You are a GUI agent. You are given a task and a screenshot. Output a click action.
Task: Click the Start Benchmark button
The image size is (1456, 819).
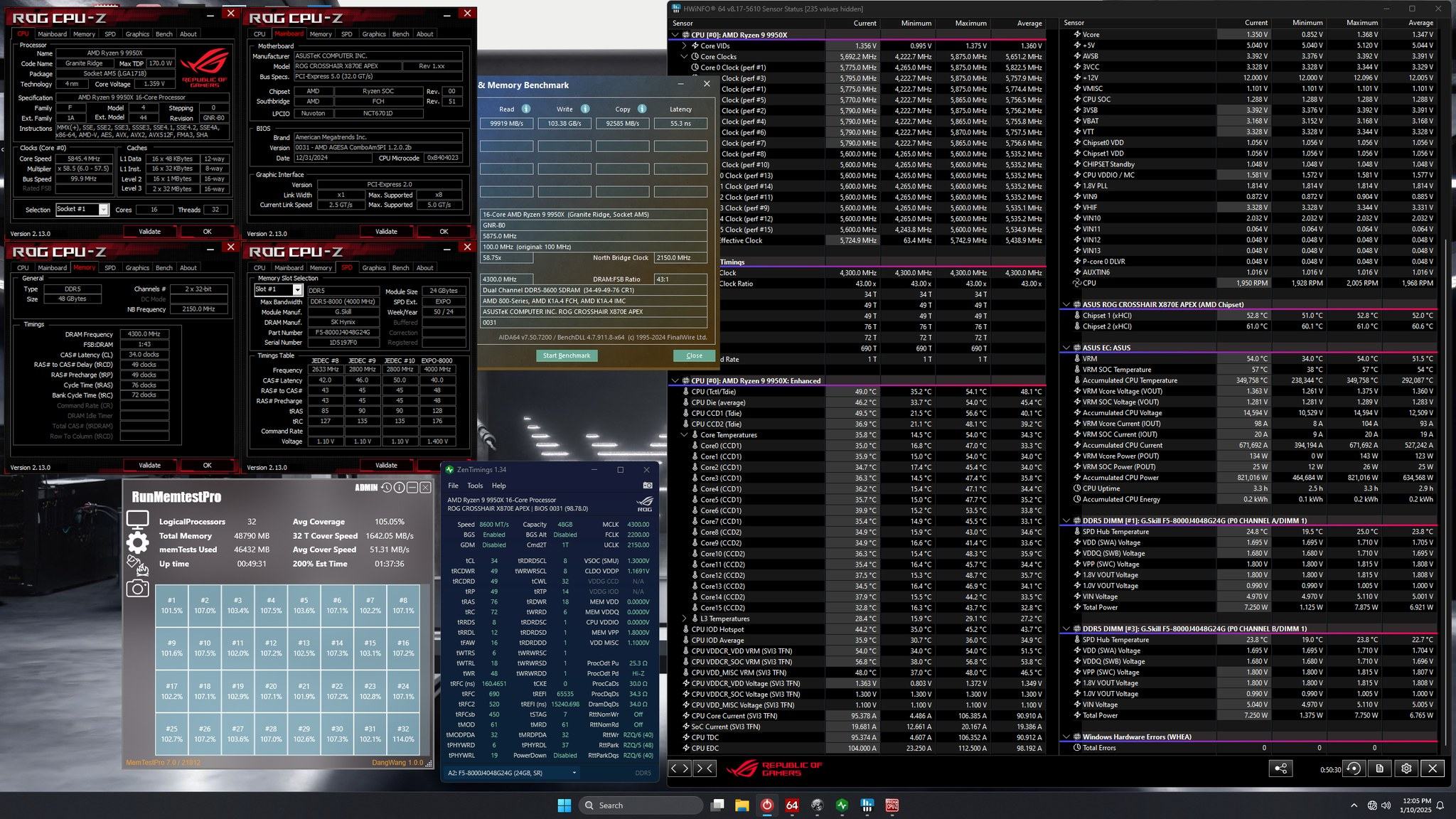pos(566,355)
